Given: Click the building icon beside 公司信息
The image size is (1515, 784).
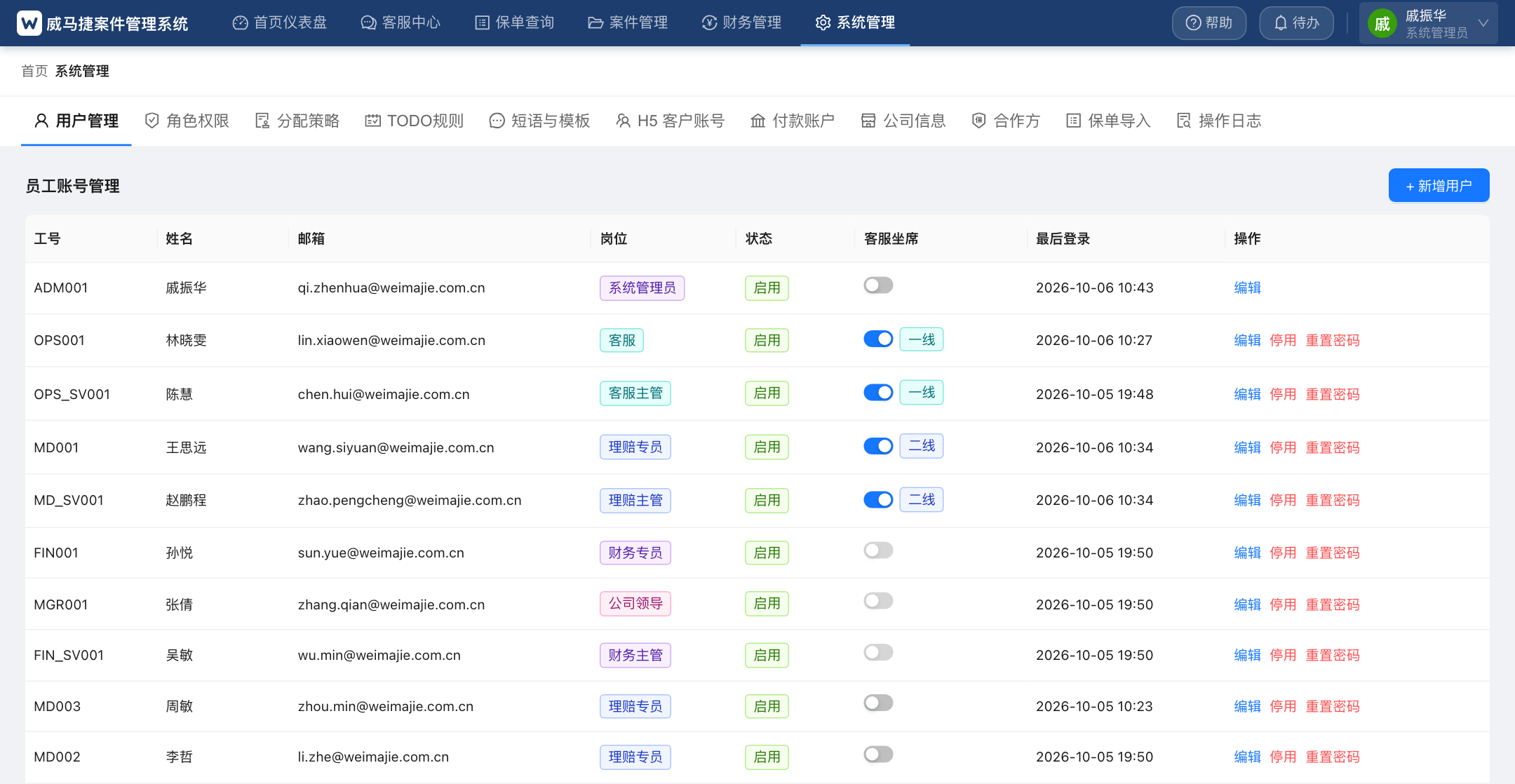Looking at the screenshot, I should [x=868, y=121].
